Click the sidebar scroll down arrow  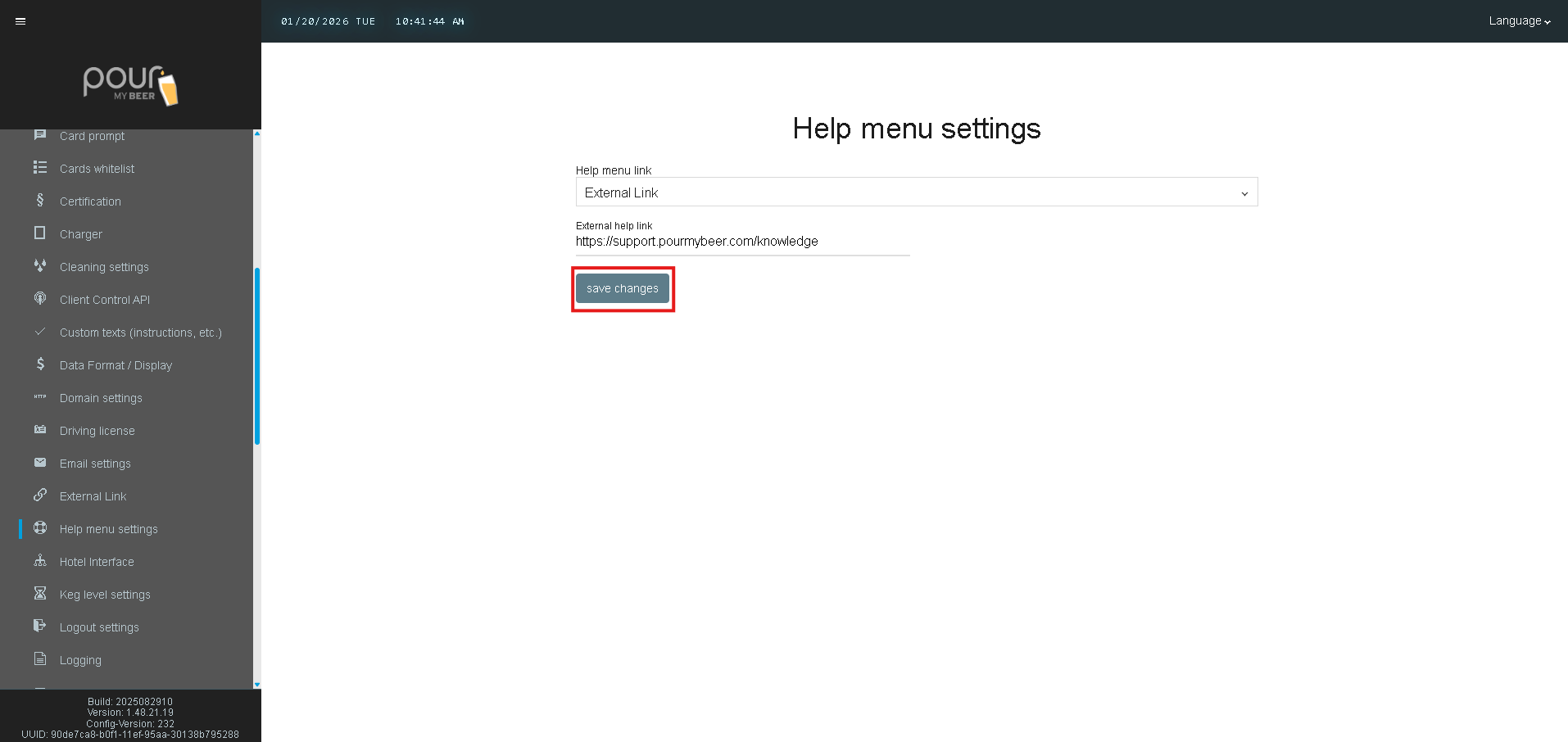tap(257, 685)
